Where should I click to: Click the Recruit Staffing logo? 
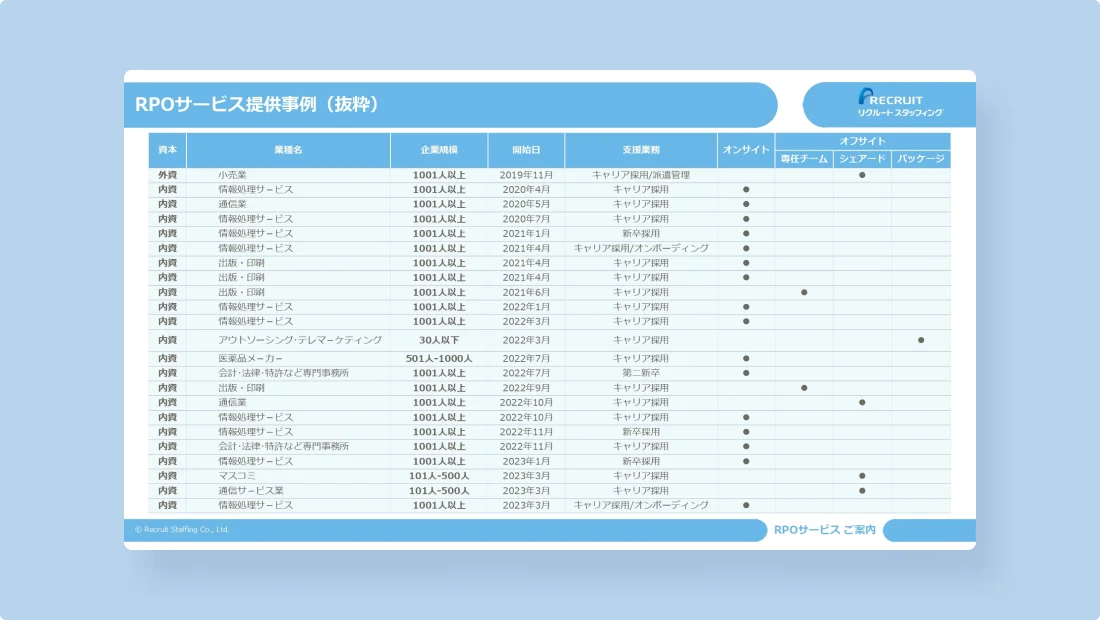point(889,103)
